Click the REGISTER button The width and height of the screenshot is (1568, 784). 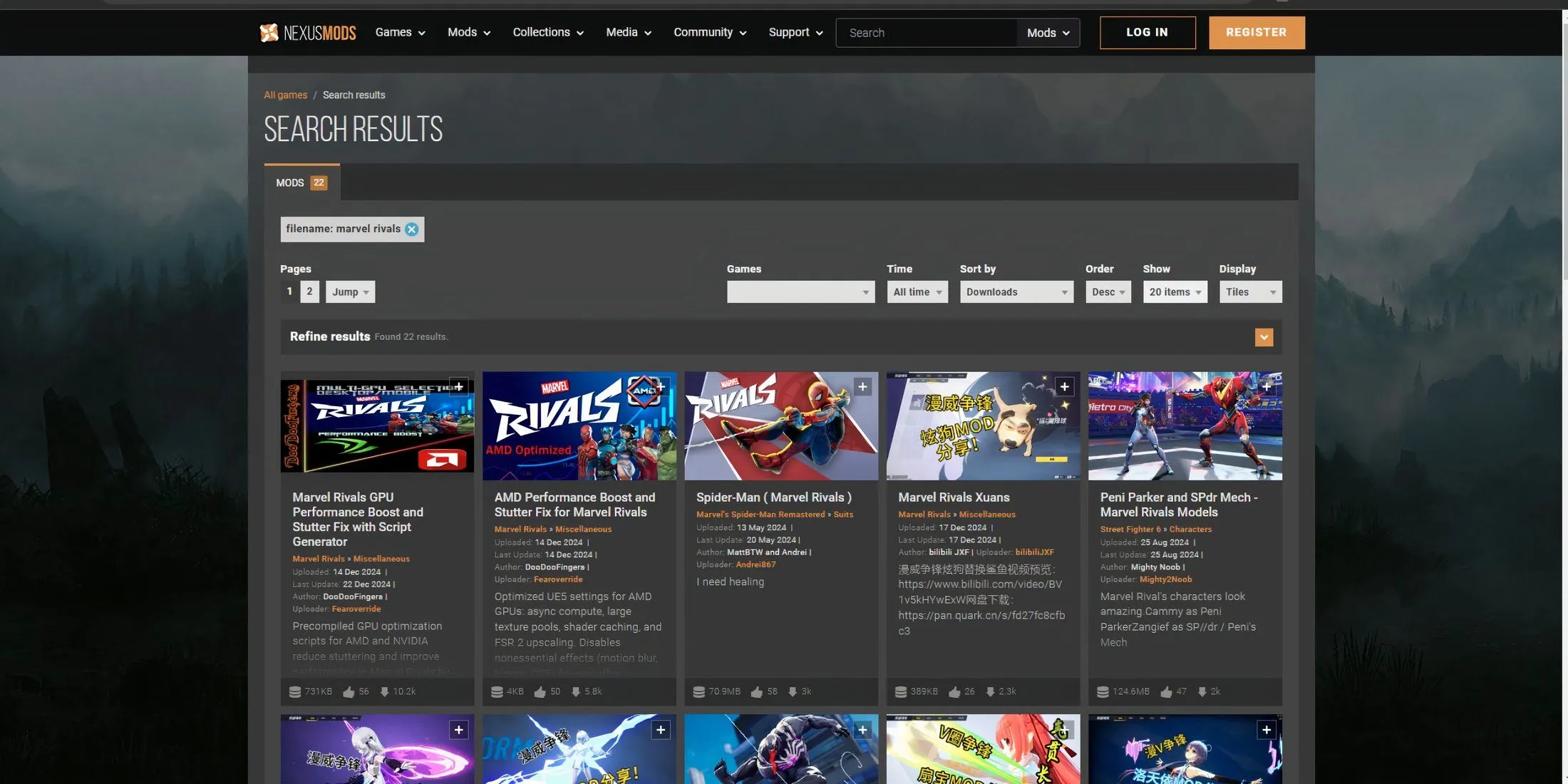coord(1256,32)
